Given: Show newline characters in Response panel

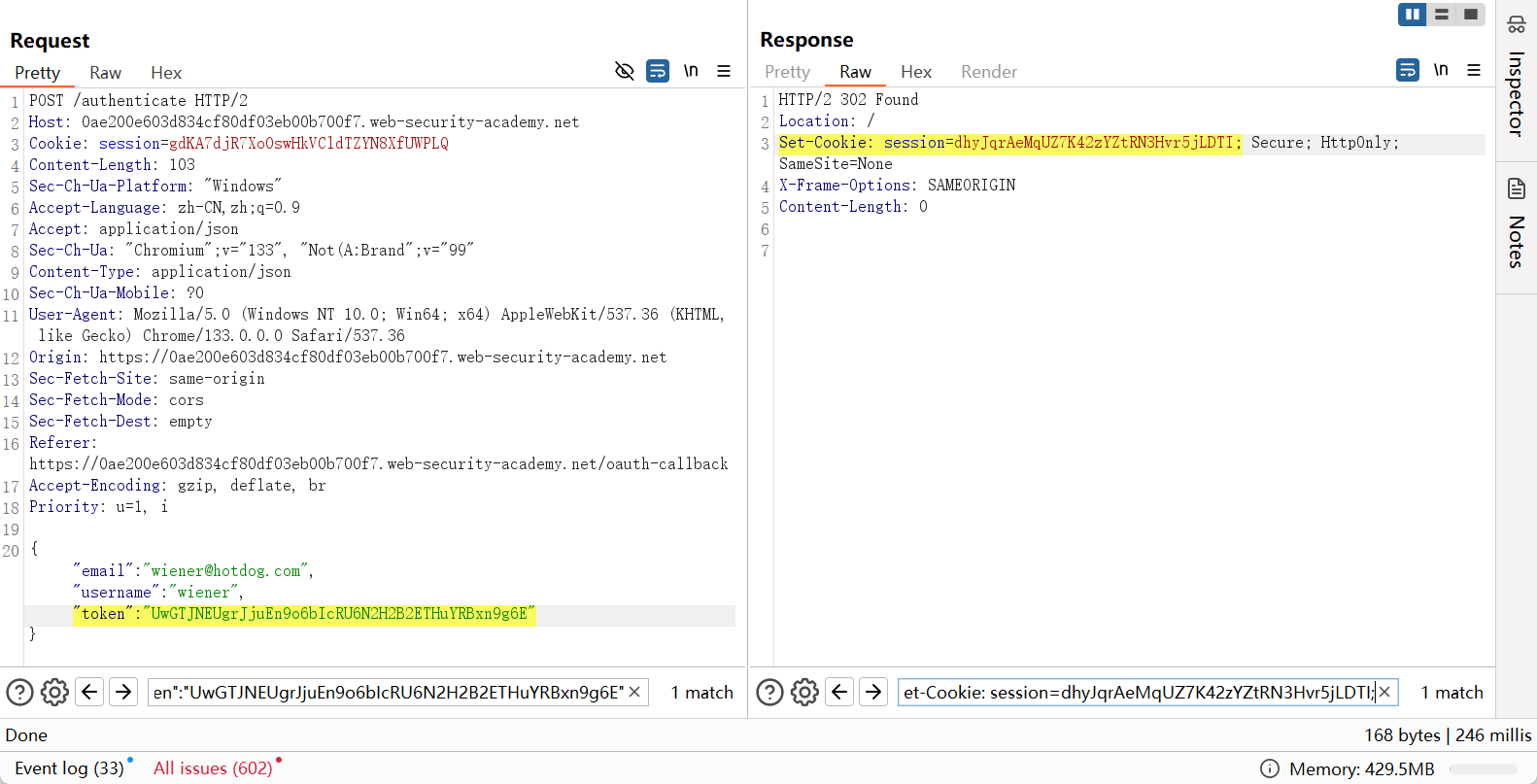Looking at the screenshot, I should coord(1441,70).
